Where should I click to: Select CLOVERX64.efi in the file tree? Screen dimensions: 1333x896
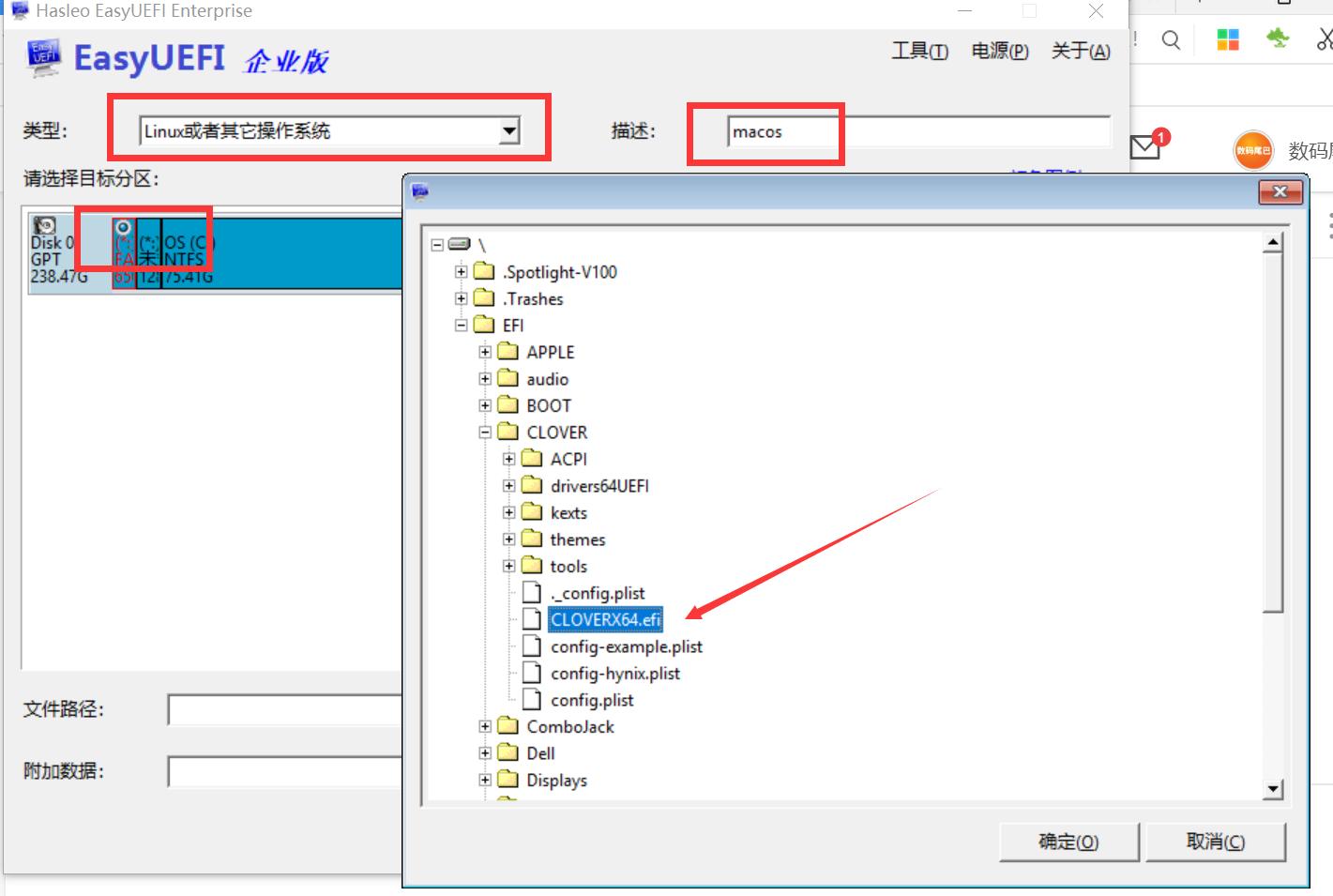(x=604, y=619)
